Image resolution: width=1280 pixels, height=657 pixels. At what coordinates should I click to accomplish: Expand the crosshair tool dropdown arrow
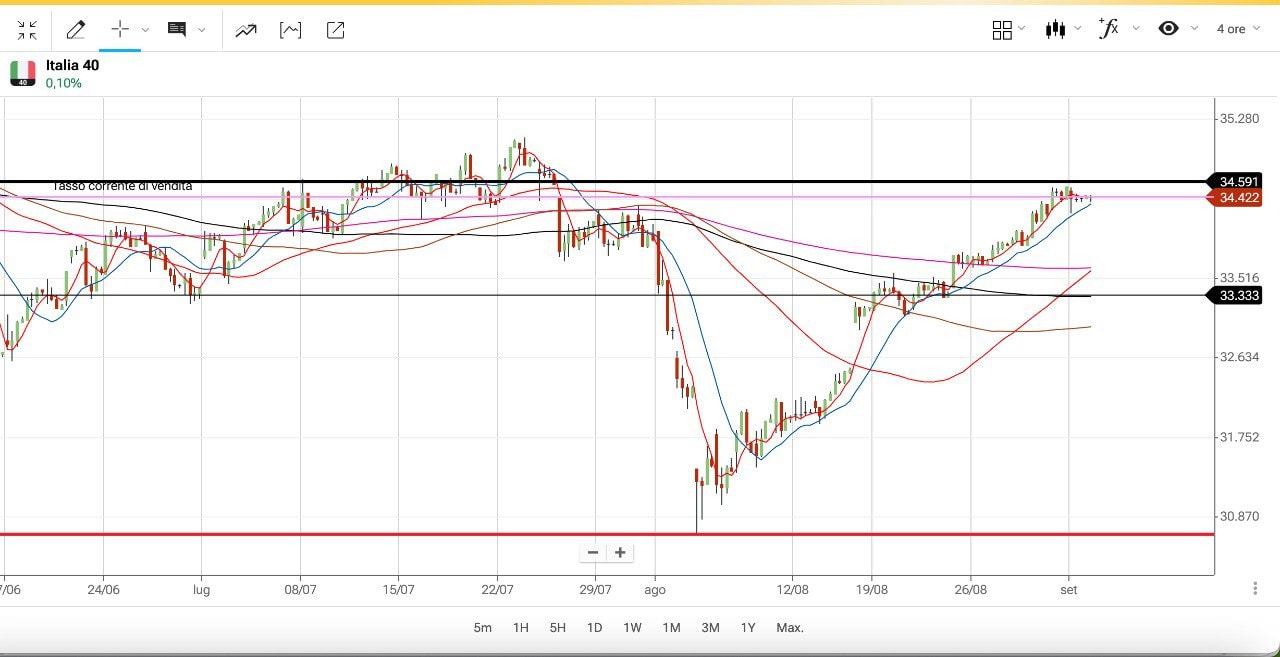pyautogui.click(x=146, y=30)
